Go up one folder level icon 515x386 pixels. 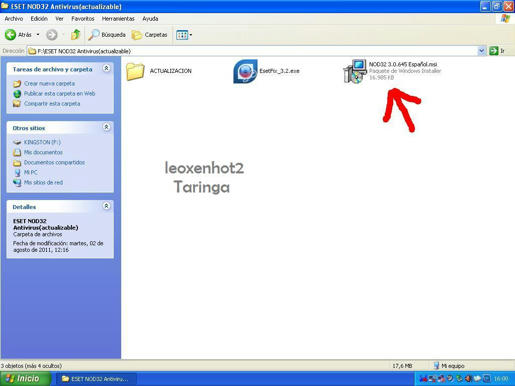coord(76,34)
